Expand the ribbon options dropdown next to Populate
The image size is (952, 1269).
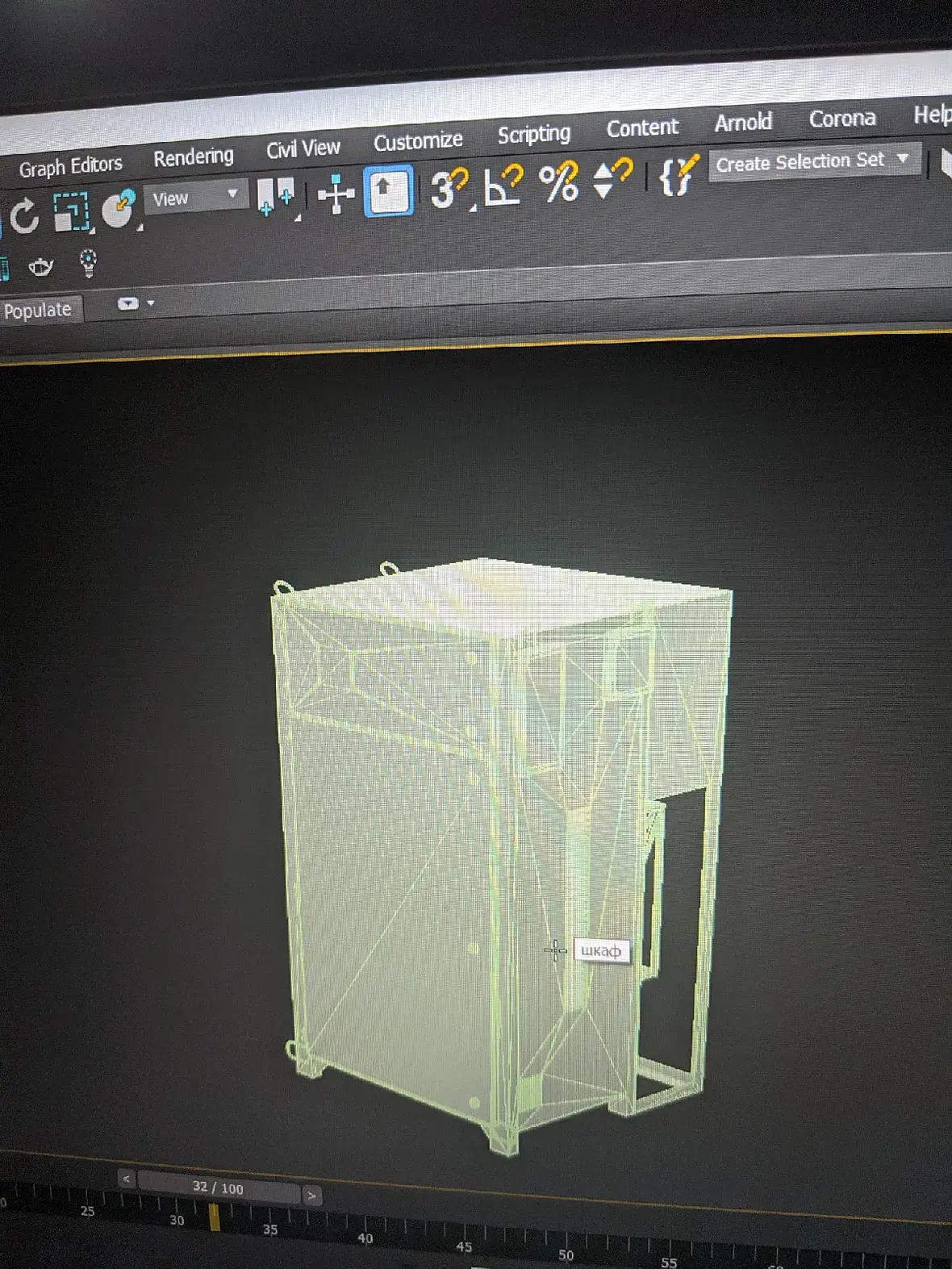pos(136,304)
